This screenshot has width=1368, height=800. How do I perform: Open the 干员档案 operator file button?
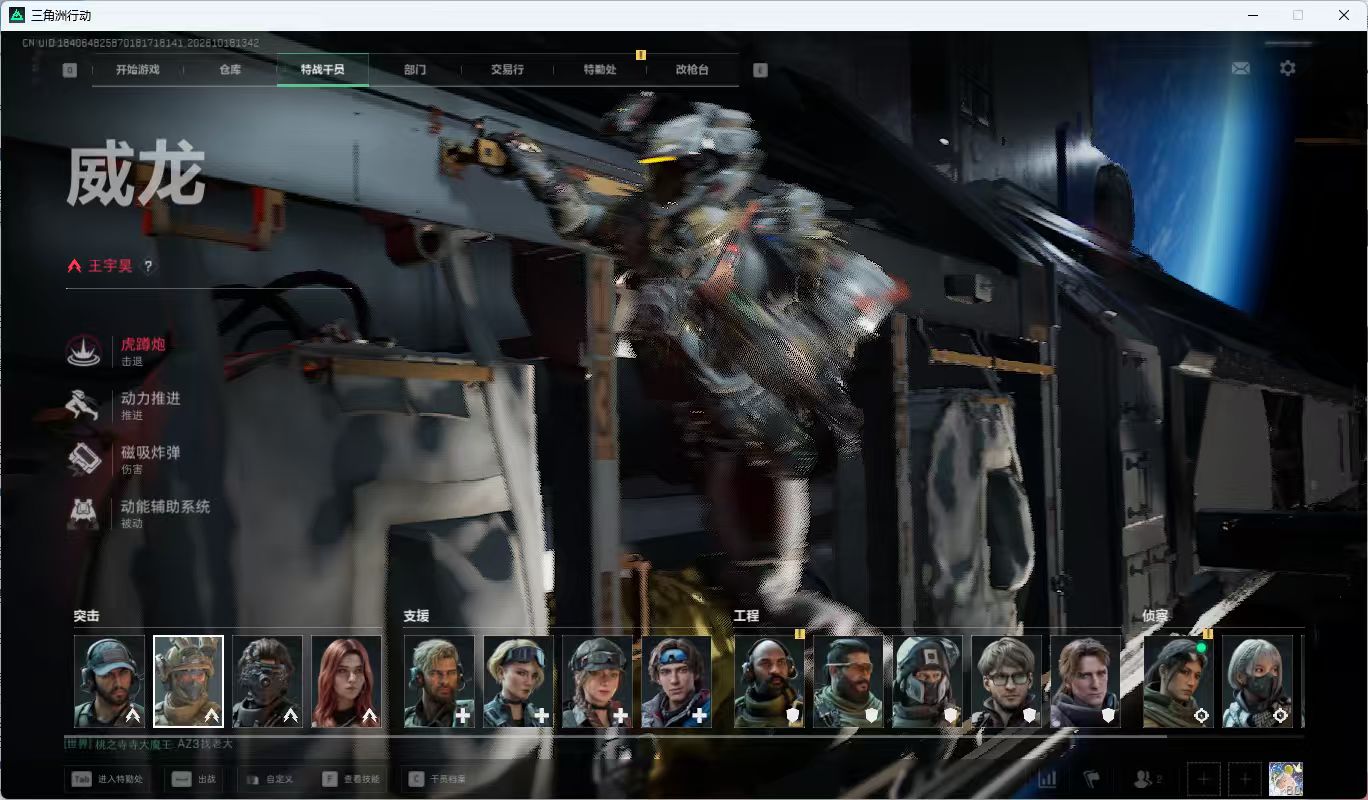point(434,778)
